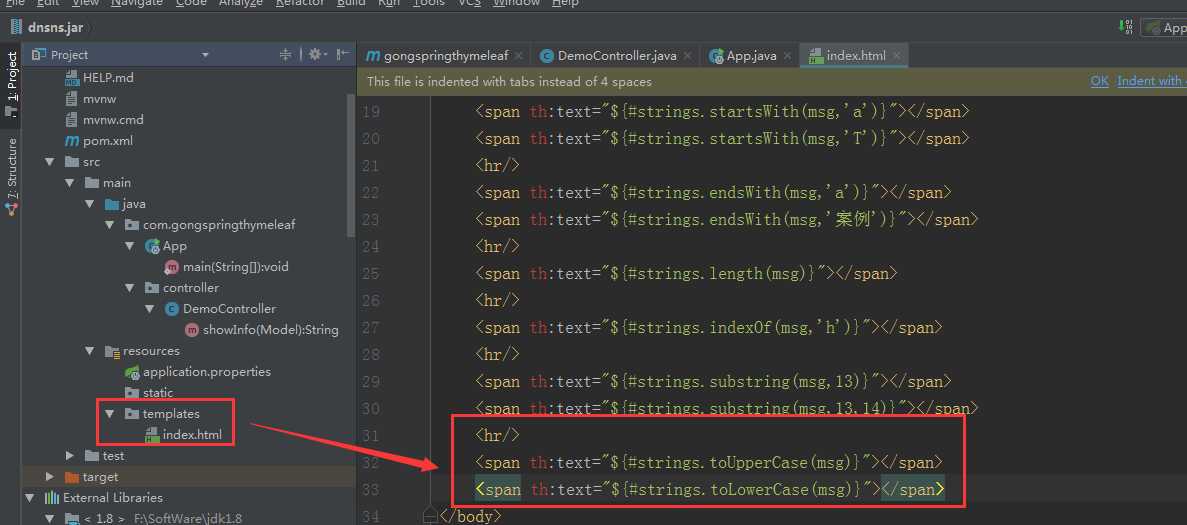
Task: Switch to the DemoController.java tab
Action: click(x=616, y=55)
